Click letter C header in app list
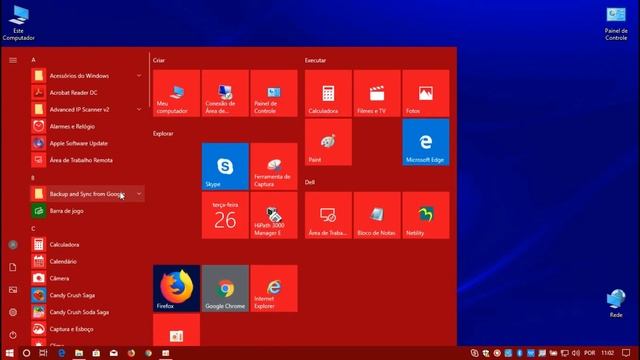 coord(33,229)
